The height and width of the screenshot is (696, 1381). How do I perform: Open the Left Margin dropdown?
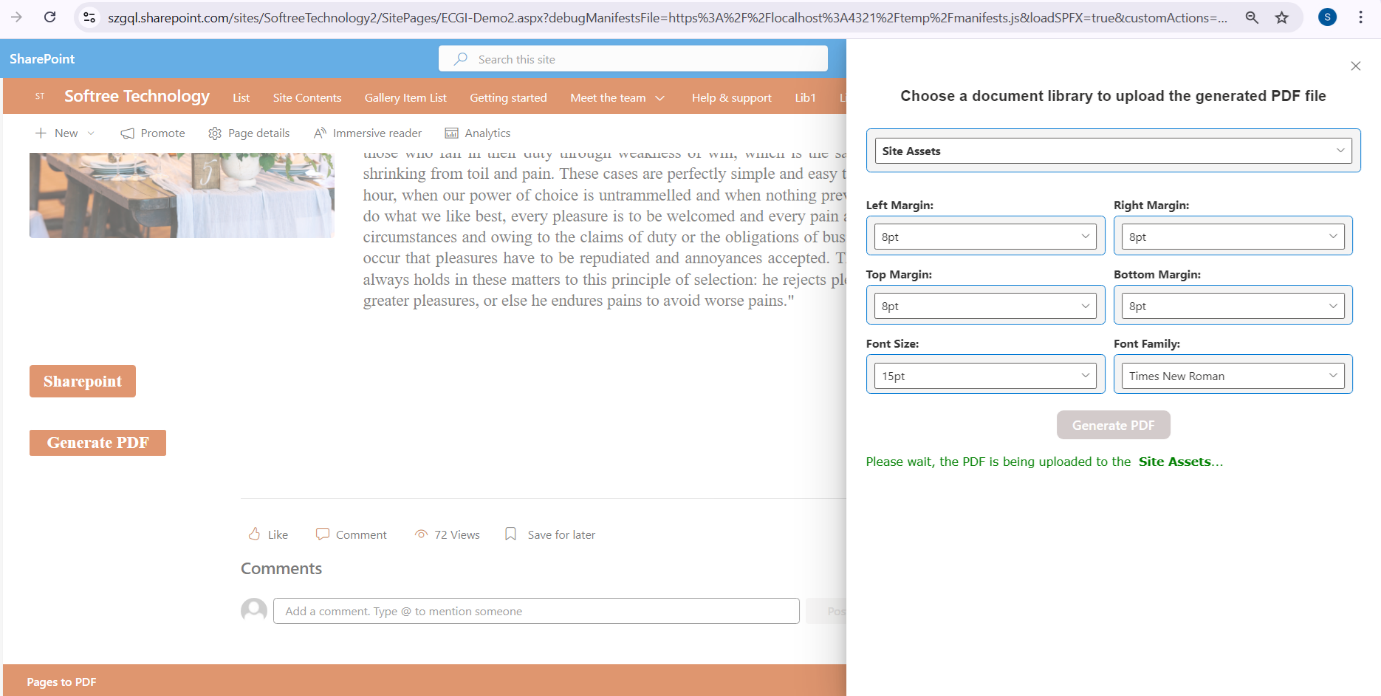pyautogui.click(x=987, y=237)
